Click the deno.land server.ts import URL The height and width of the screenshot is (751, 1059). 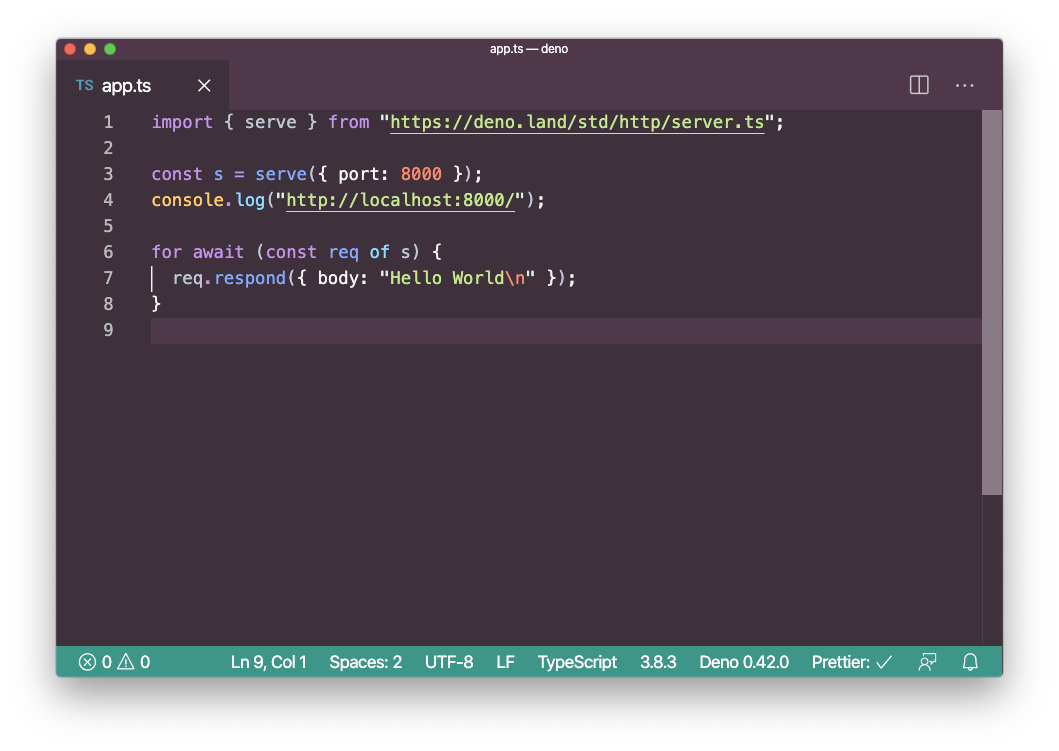tap(577, 122)
